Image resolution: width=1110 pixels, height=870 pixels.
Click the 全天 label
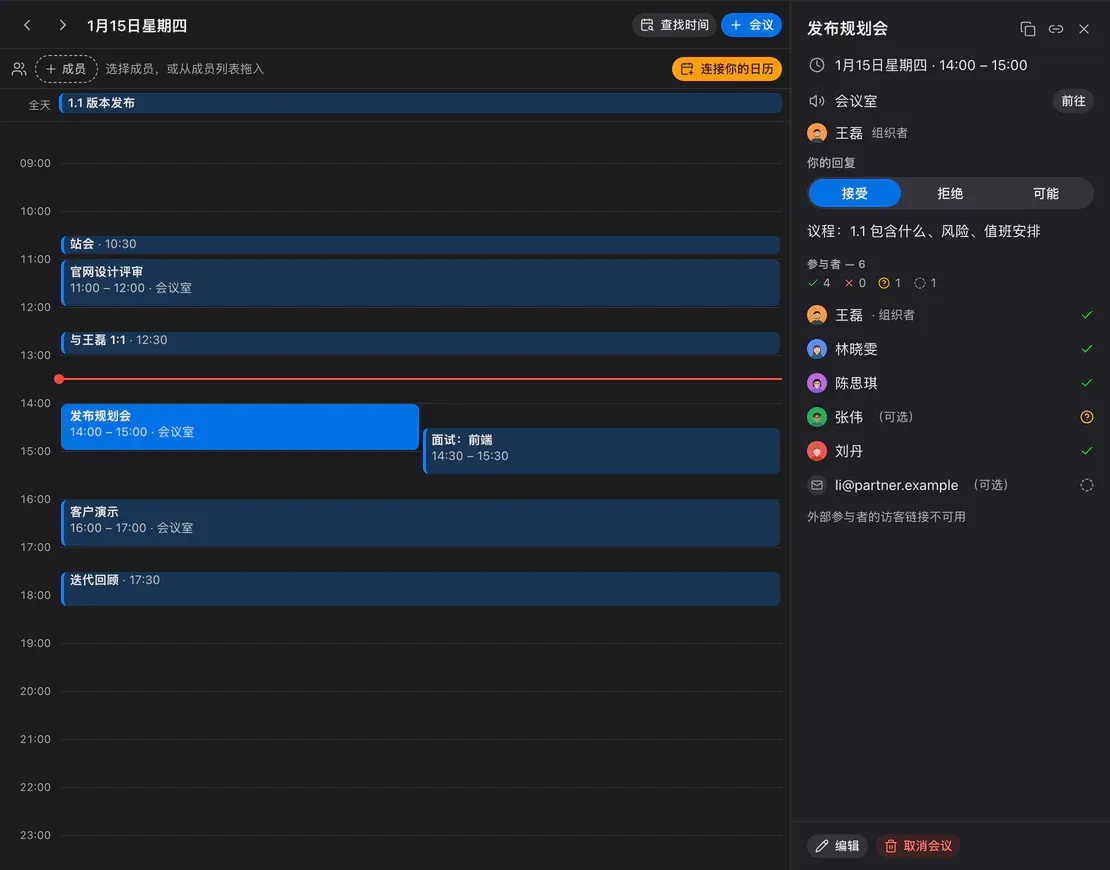[40, 105]
